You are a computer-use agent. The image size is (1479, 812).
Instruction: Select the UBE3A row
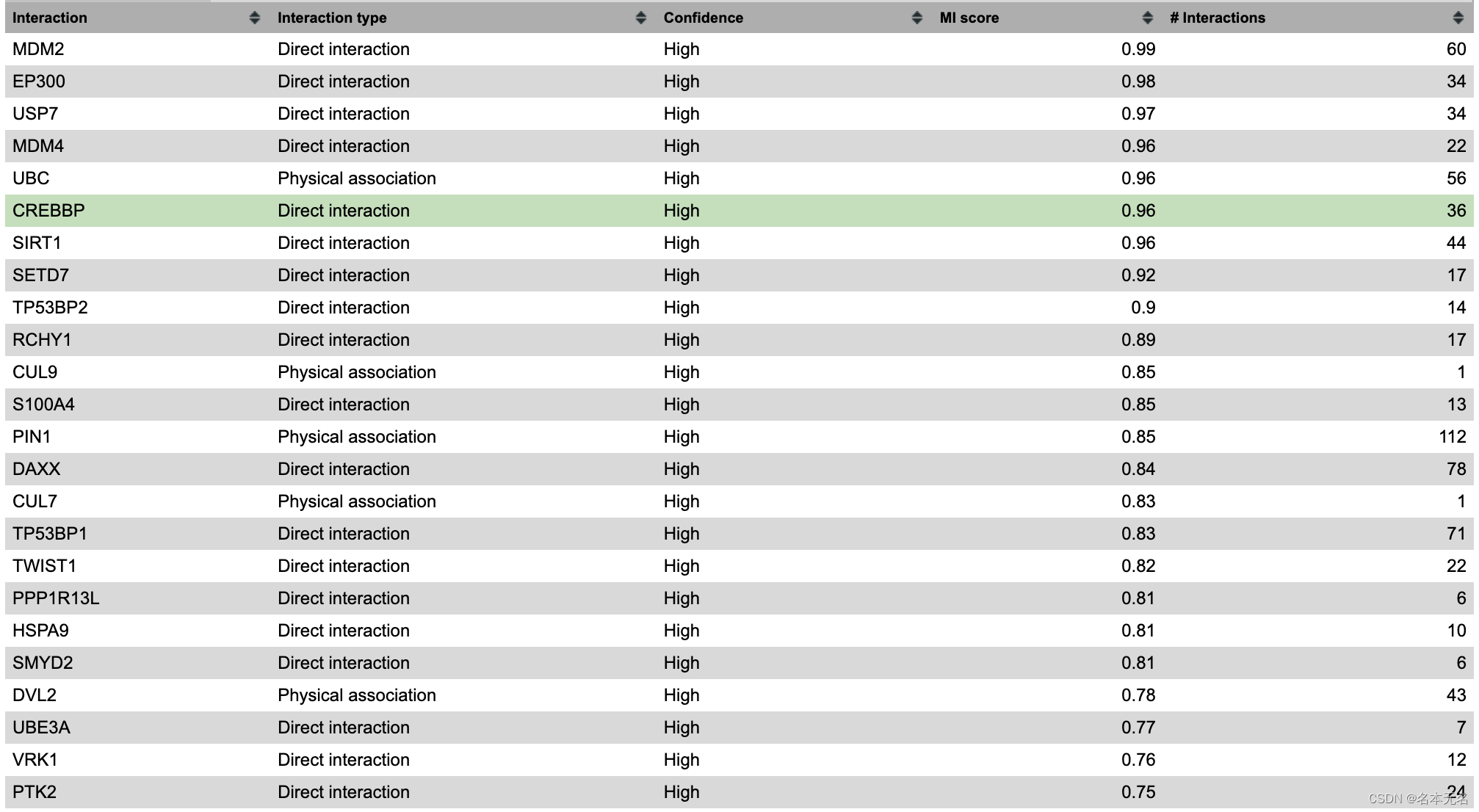[x=41, y=728]
